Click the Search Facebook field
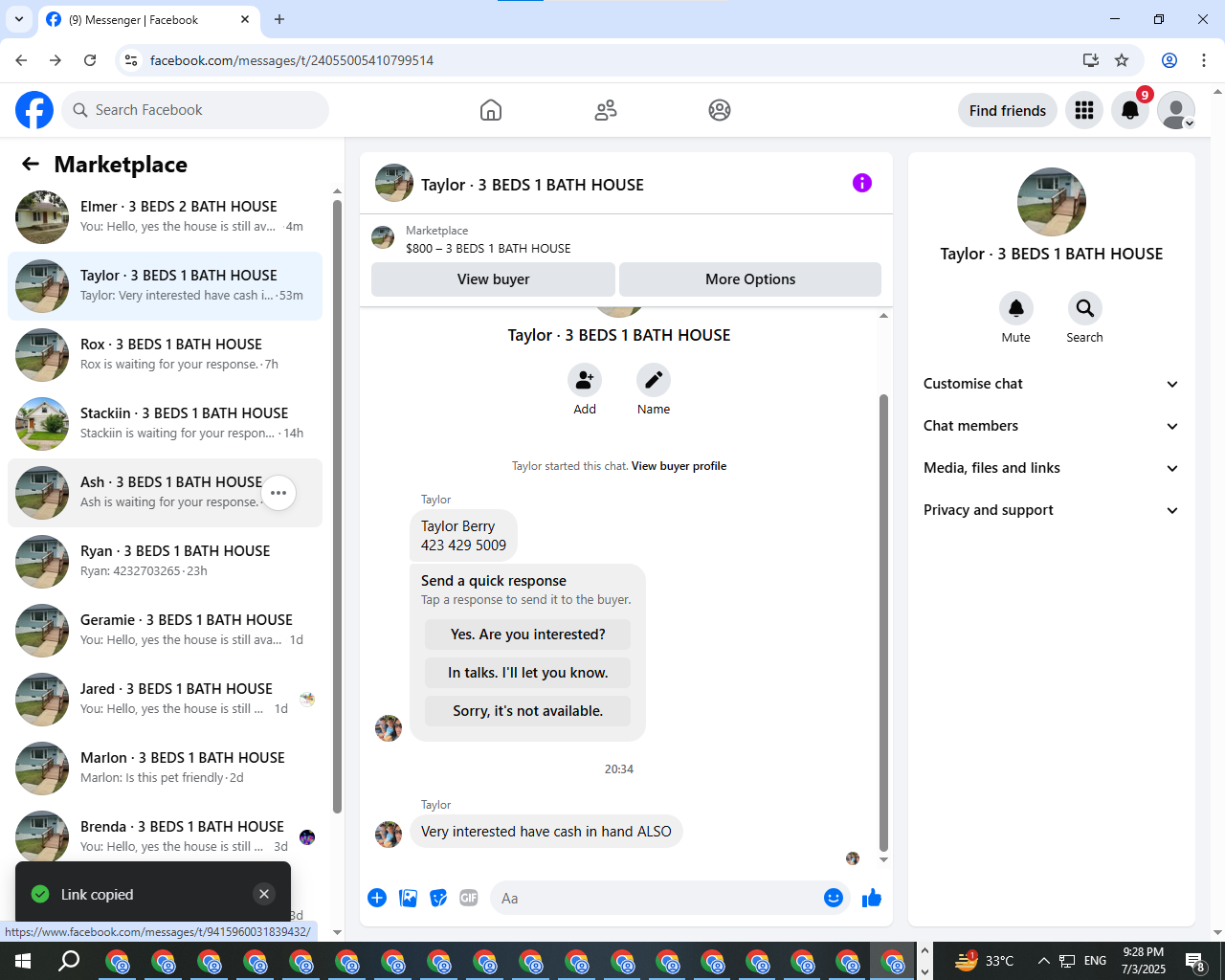The height and width of the screenshot is (980, 1225). (195, 110)
